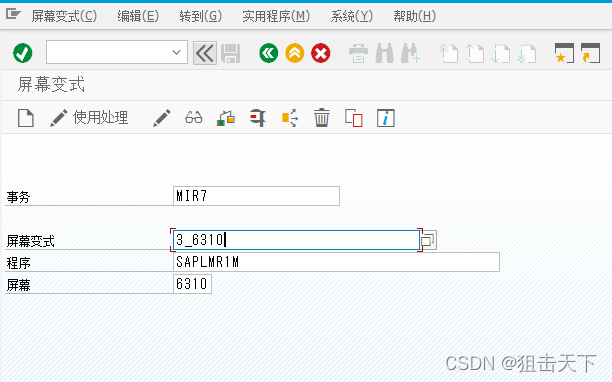This screenshot has width=612, height=382.
Task: Click the 使用处理 pencil button
Action: pos(89,118)
